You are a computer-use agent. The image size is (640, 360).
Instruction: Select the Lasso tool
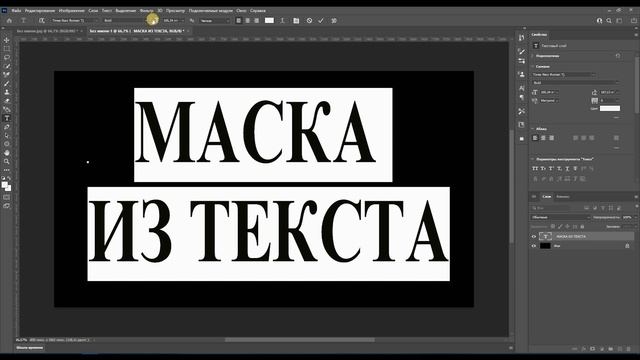click(x=7, y=57)
